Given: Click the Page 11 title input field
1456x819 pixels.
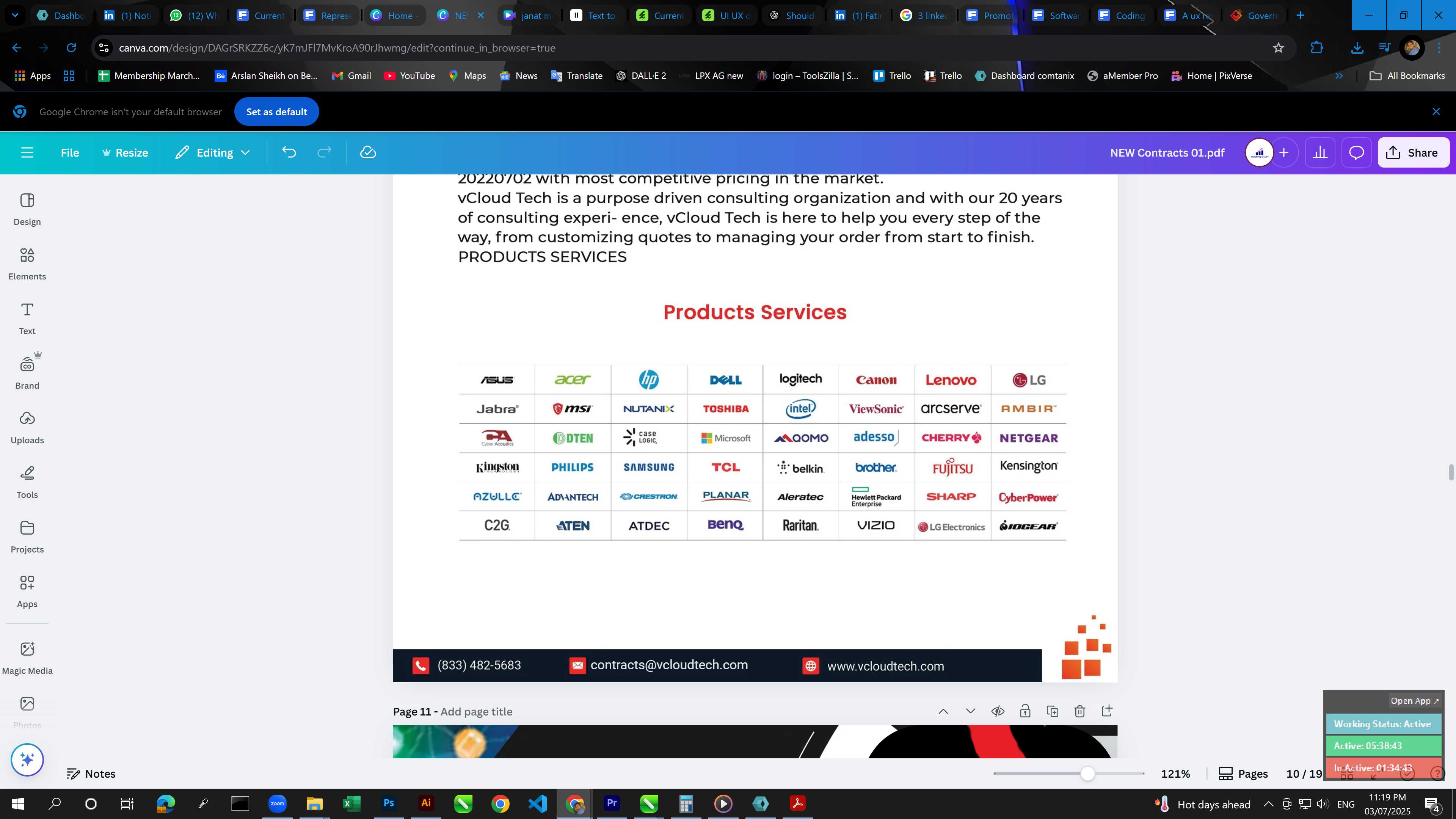Looking at the screenshot, I should pyautogui.click(x=476, y=712).
